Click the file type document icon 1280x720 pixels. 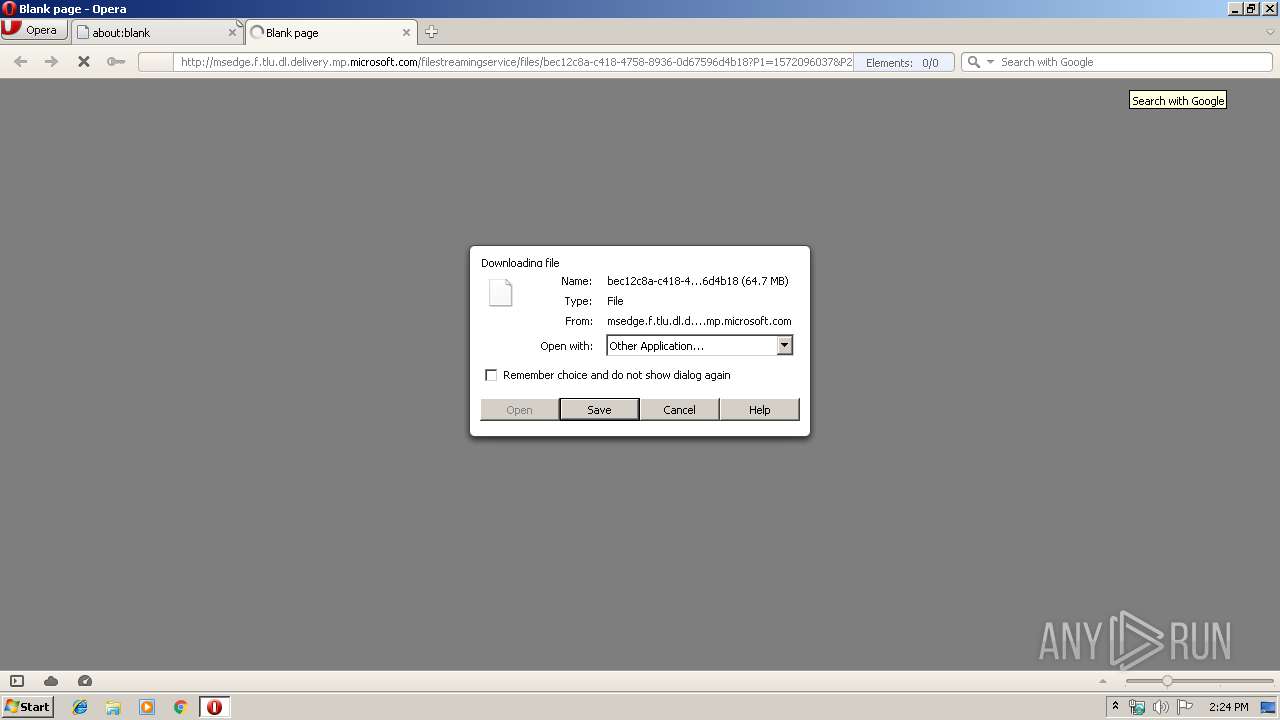click(500, 292)
